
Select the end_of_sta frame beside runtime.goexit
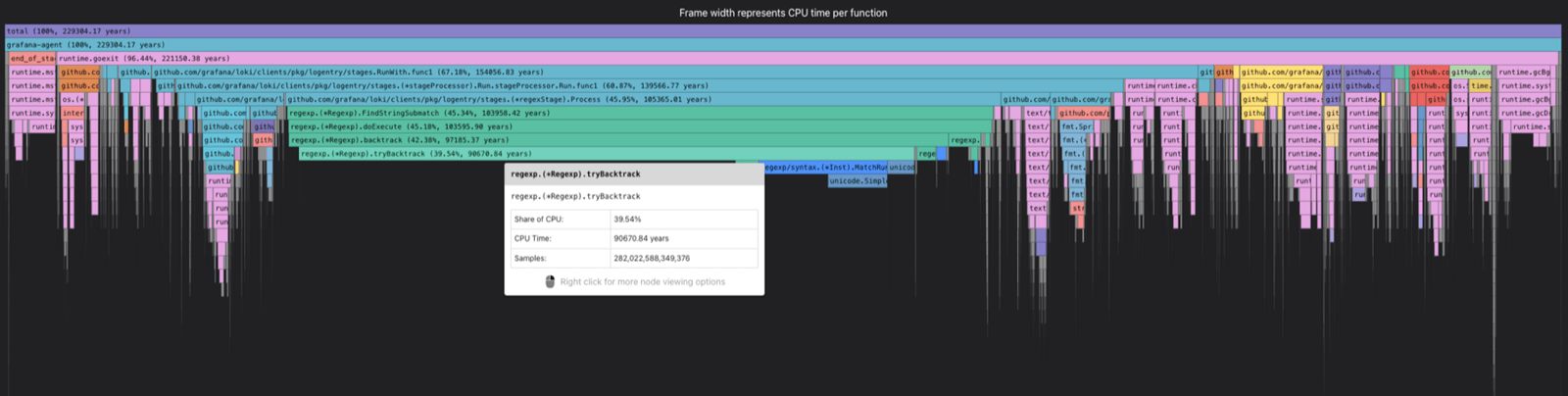[32, 58]
